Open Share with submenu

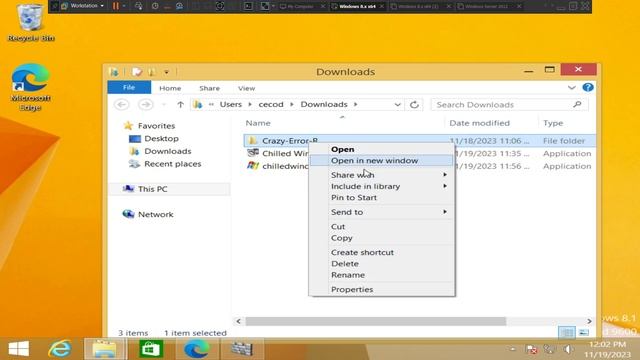pos(382,175)
